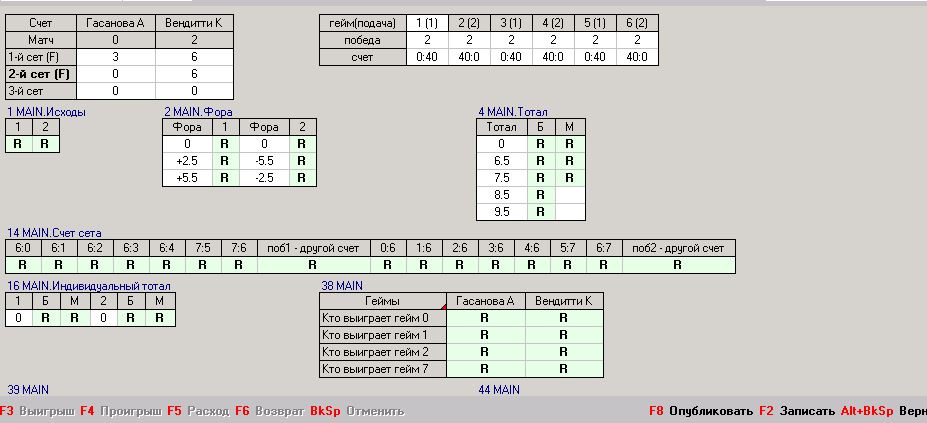Select R under set score 5:7
The width and height of the screenshot is (927, 423).
(x=568, y=265)
